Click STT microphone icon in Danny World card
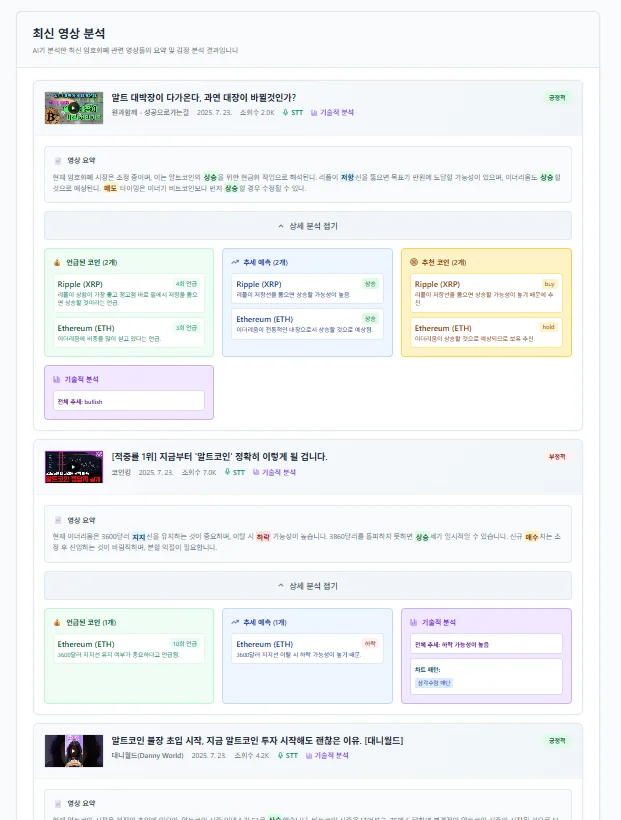This screenshot has height=820, width=621. (x=280, y=755)
